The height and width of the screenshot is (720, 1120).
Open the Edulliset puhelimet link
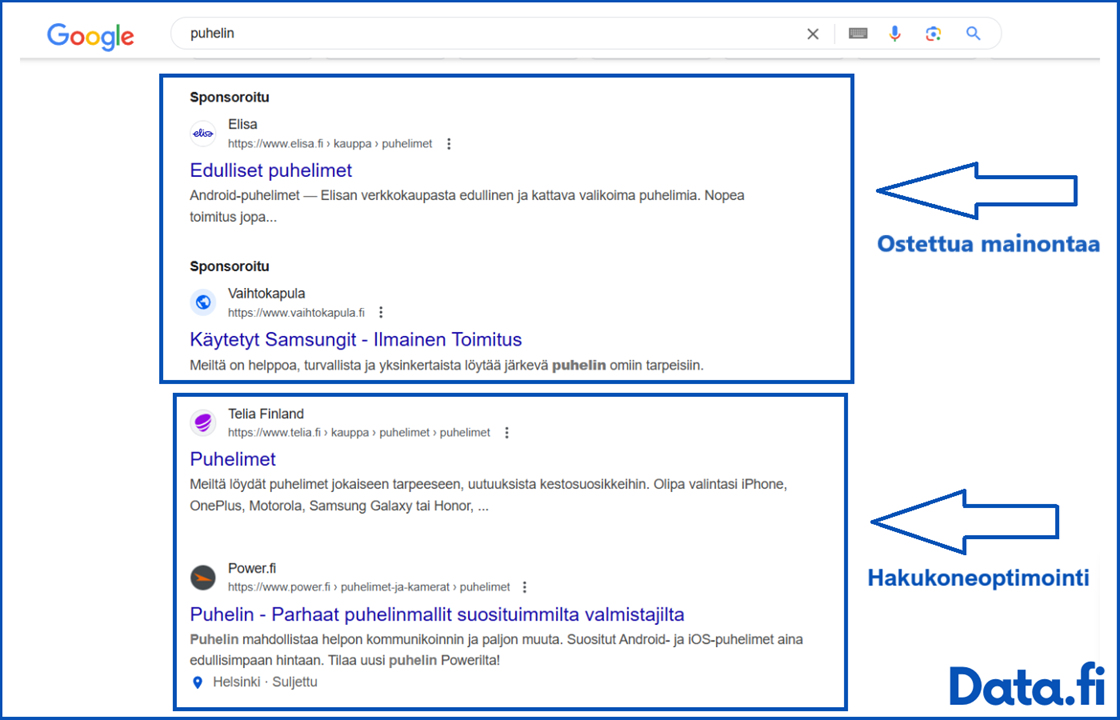[x=271, y=170]
